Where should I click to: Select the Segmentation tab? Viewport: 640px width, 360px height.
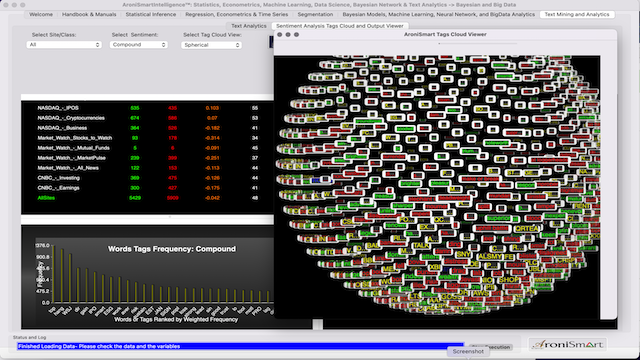tap(315, 14)
